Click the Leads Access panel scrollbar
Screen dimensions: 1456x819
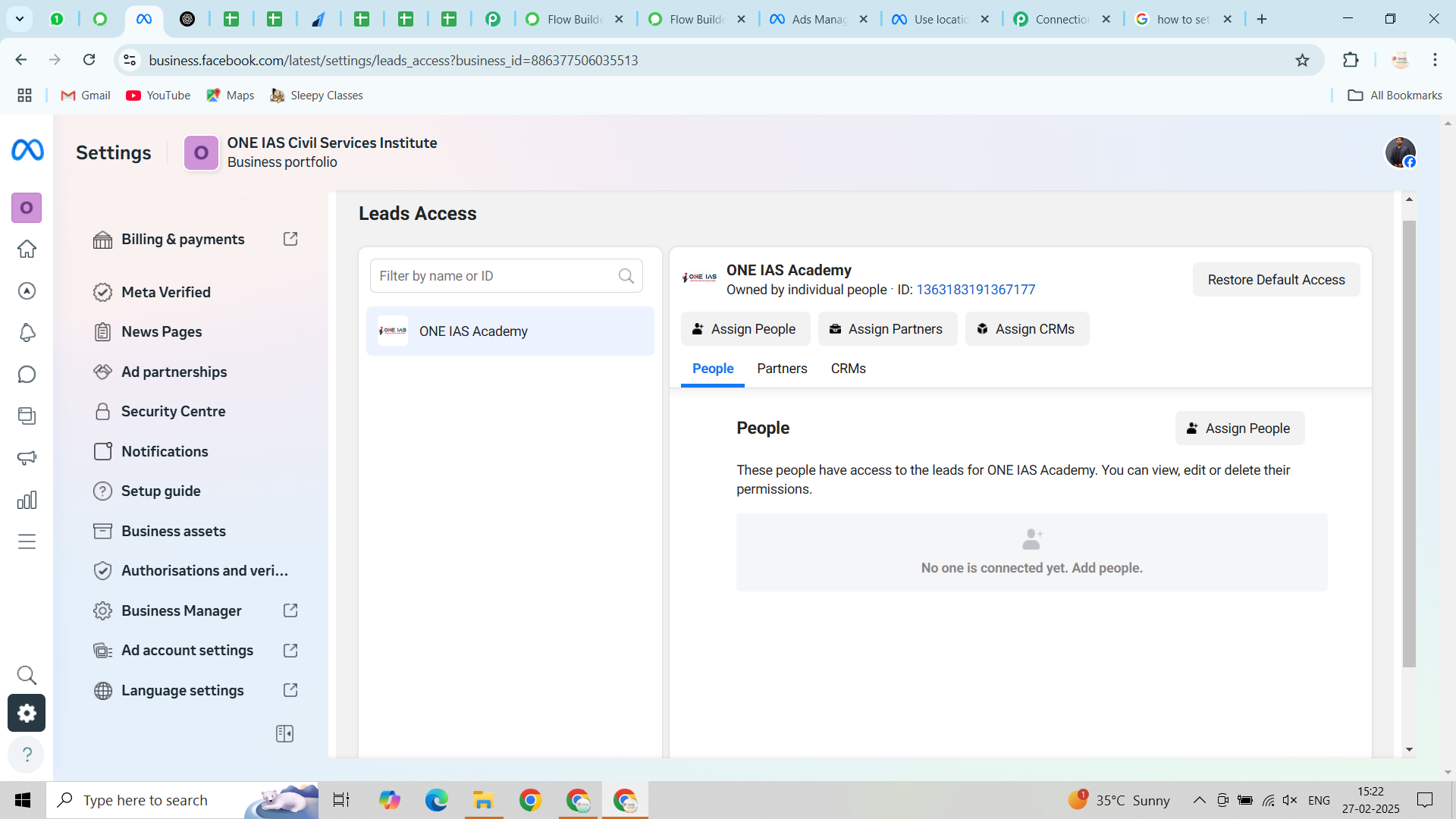[x=1409, y=444]
